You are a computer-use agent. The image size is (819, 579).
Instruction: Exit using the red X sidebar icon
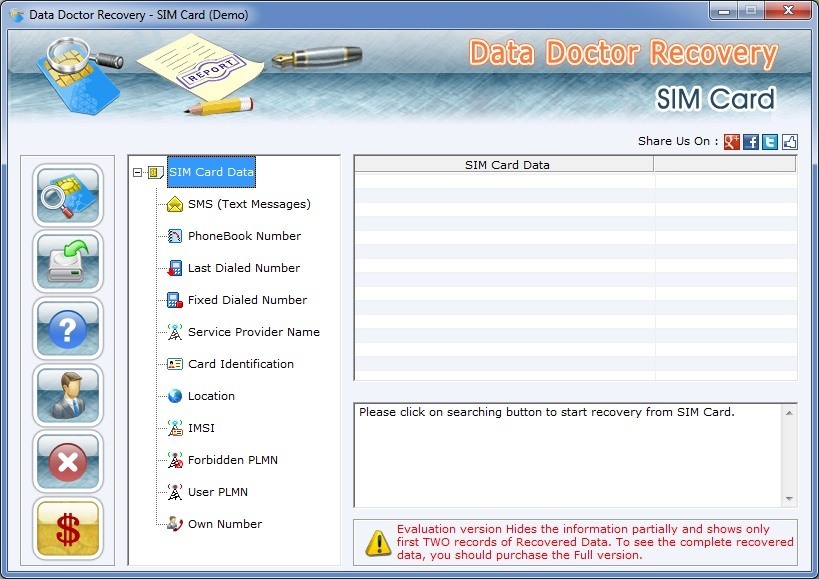click(67, 461)
